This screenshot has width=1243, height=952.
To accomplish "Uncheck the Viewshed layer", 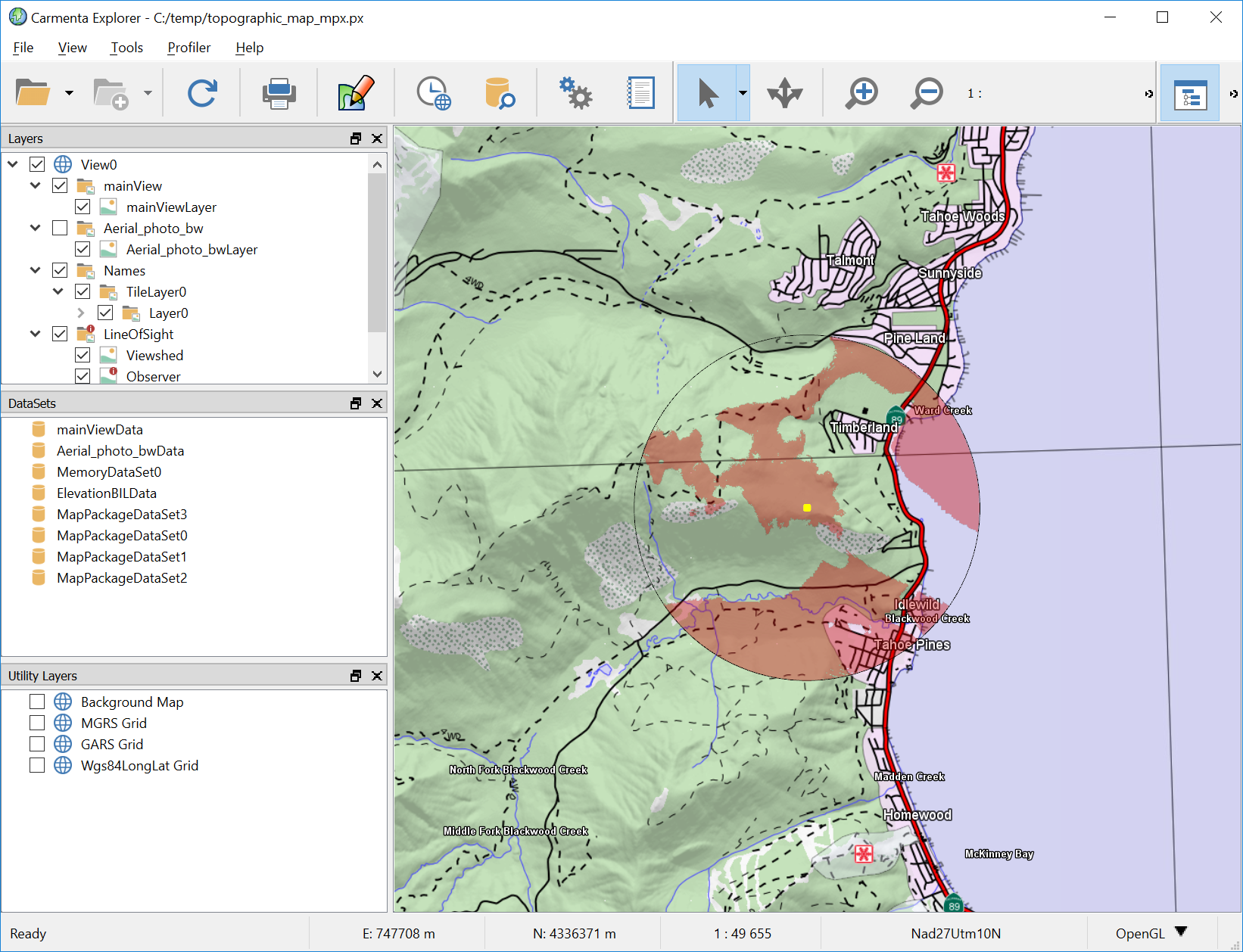I will pyautogui.click(x=83, y=355).
